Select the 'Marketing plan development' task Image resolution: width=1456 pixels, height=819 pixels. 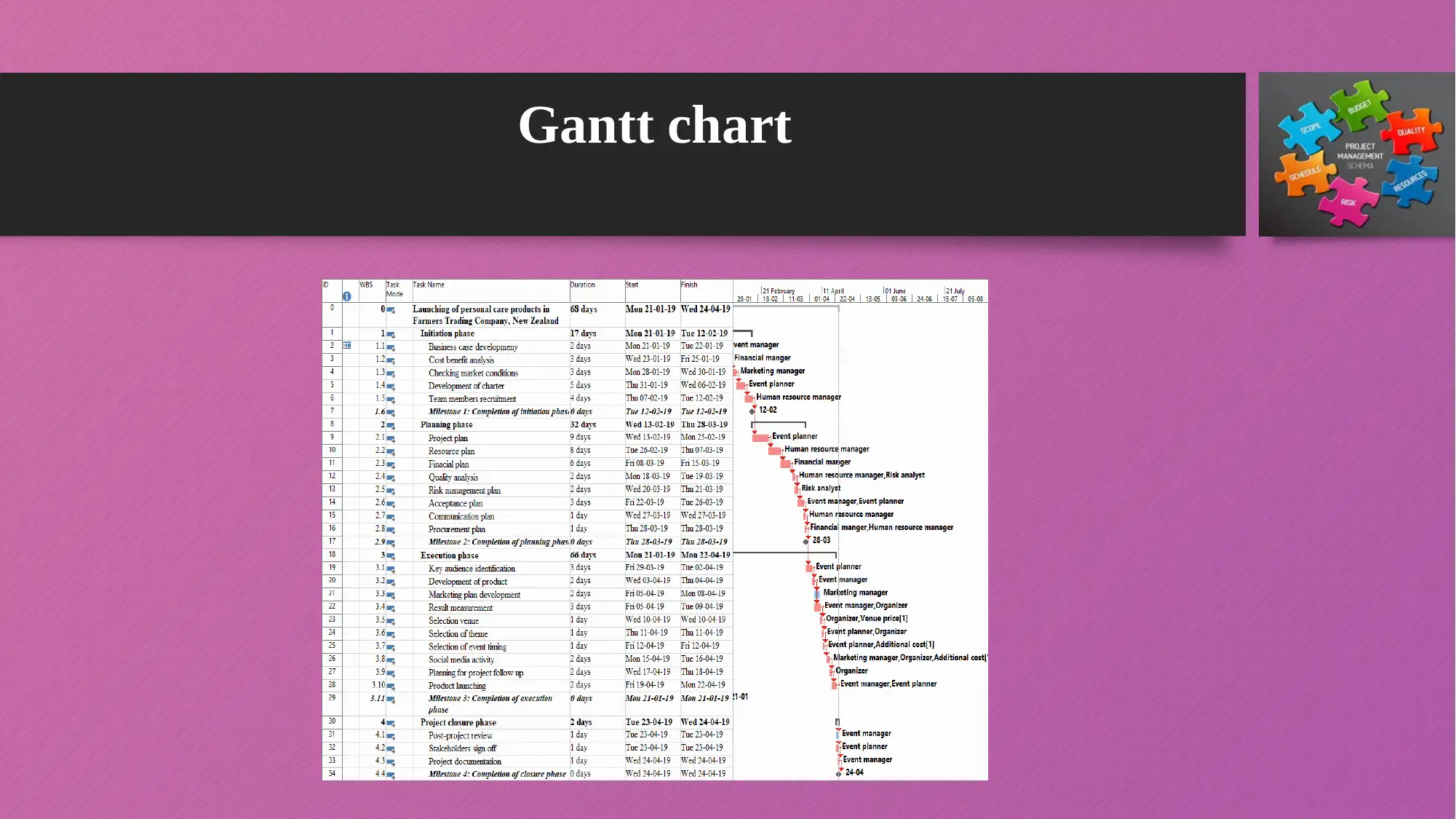click(474, 595)
